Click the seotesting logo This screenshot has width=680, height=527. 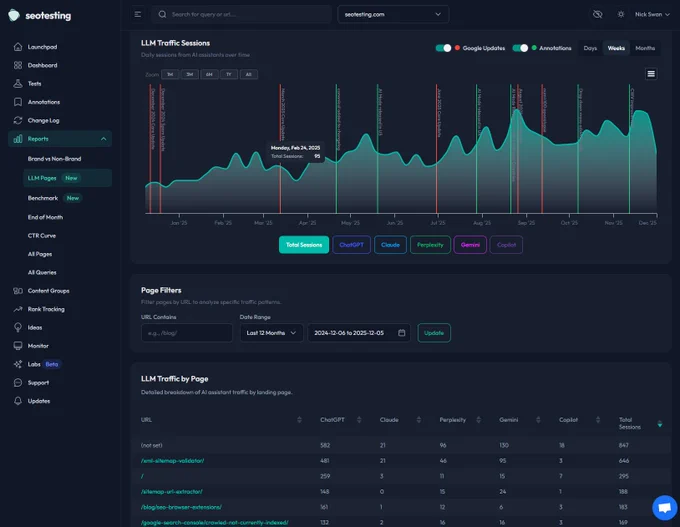(39, 15)
